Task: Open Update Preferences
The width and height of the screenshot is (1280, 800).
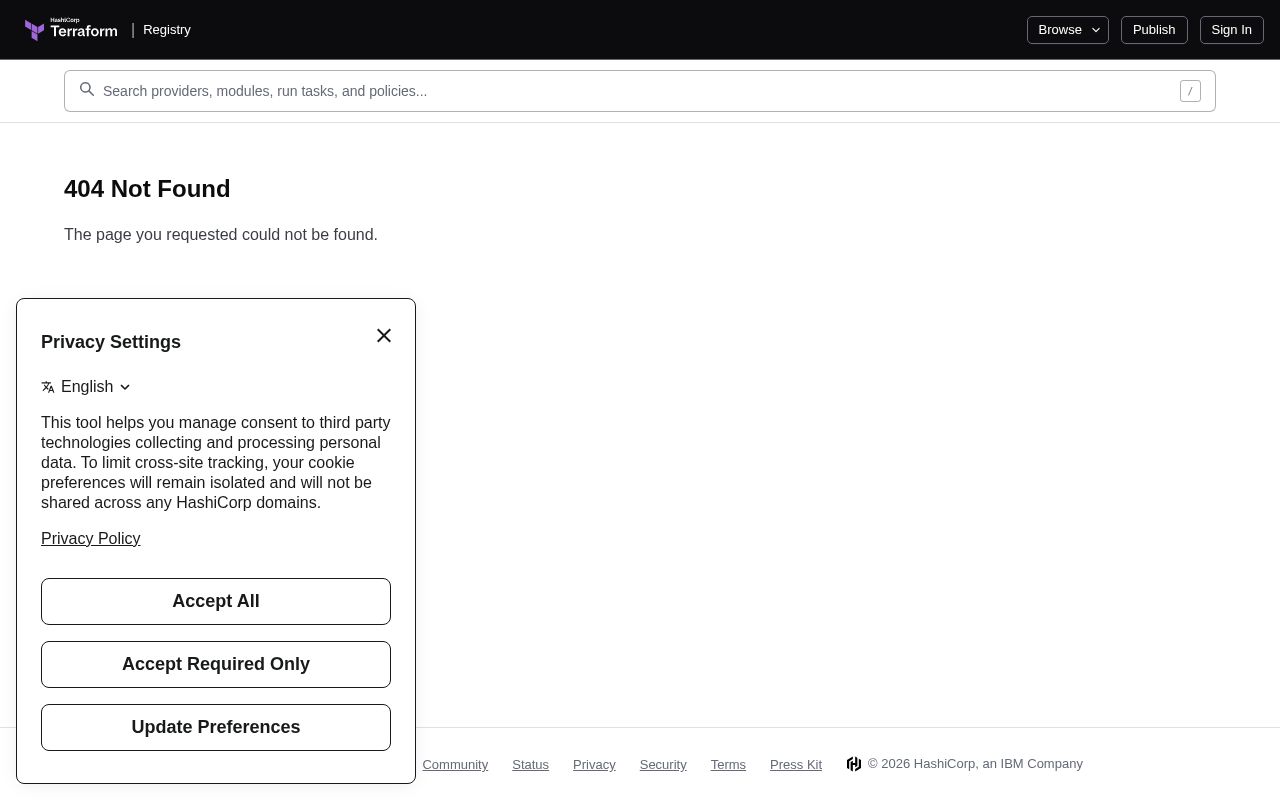Action: (x=216, y=727)
